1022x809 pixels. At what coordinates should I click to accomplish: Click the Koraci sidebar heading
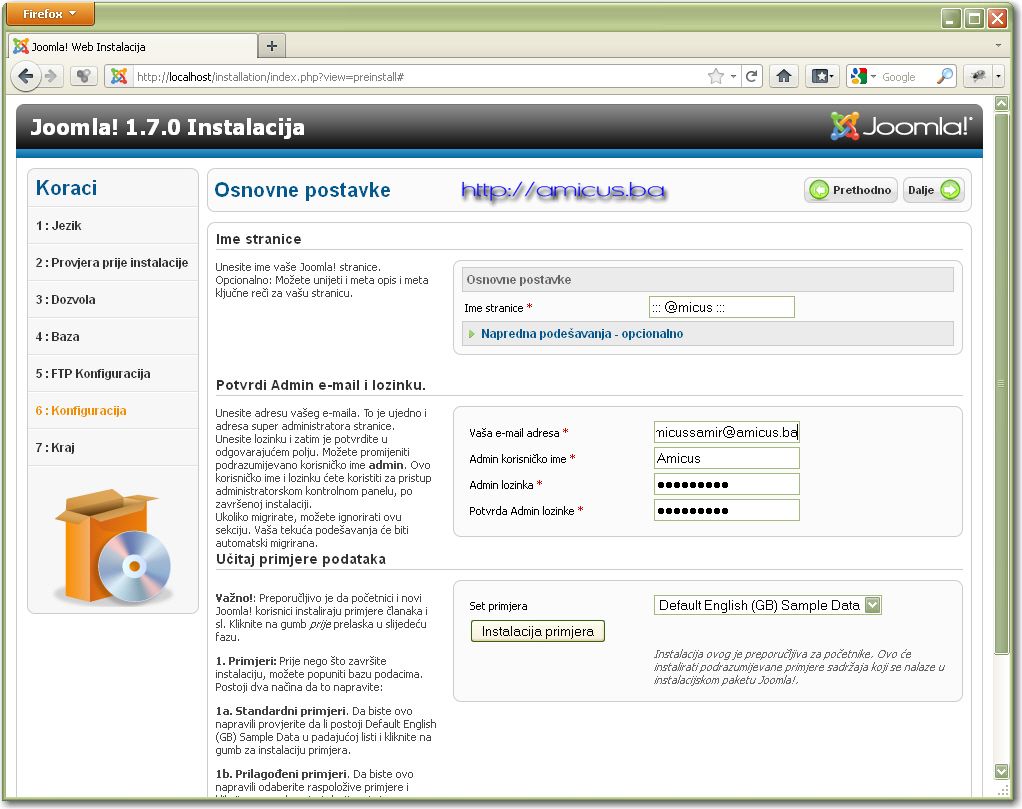pos(66,188)
